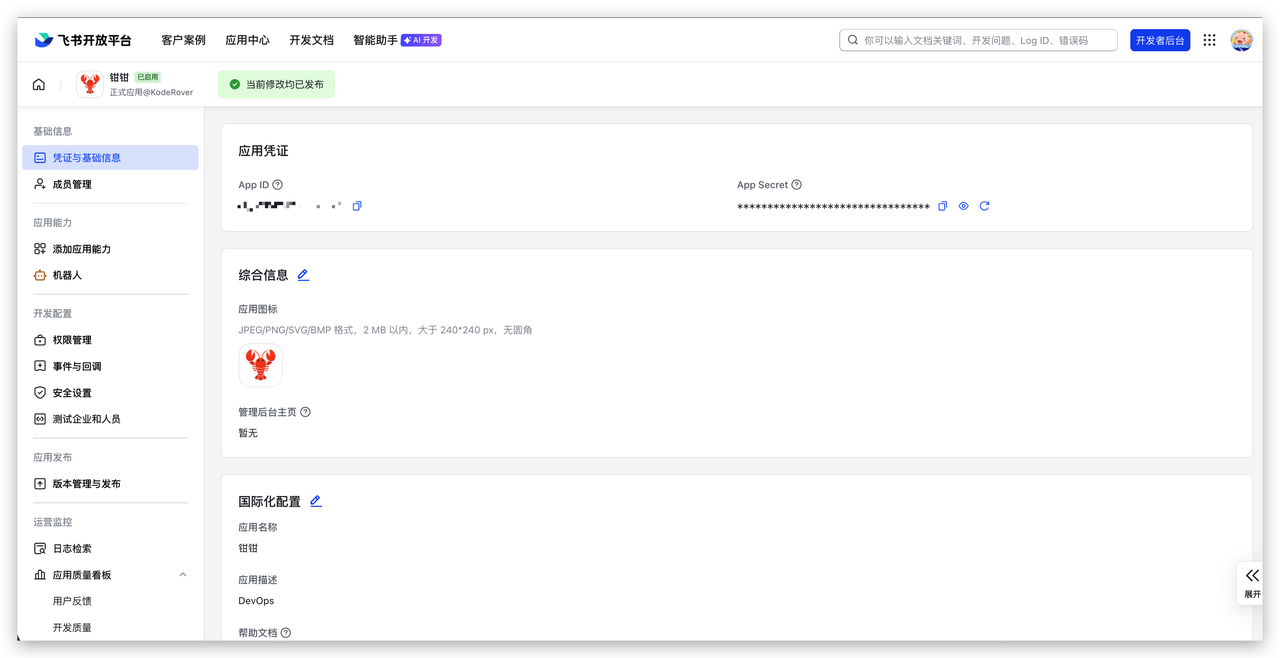
Task: Click 暂无 under 管理后台主页
Action: [248, 433]
